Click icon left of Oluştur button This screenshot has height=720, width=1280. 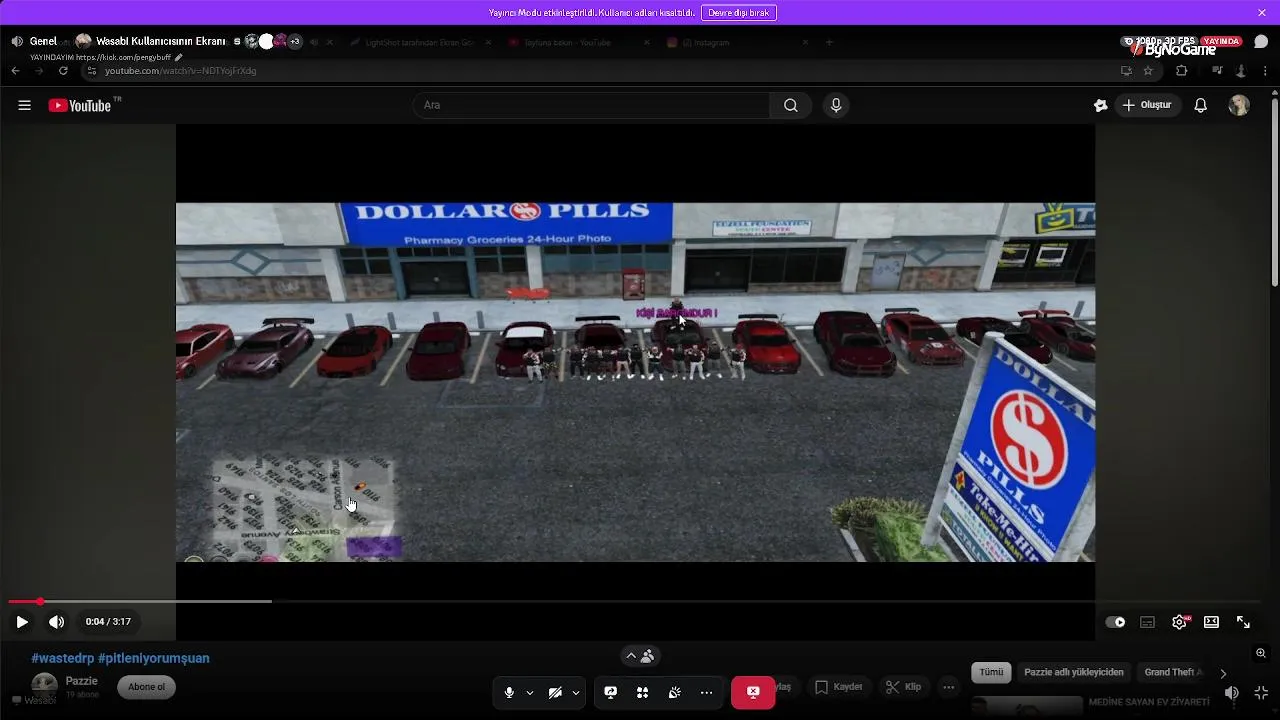(1101, 105)
